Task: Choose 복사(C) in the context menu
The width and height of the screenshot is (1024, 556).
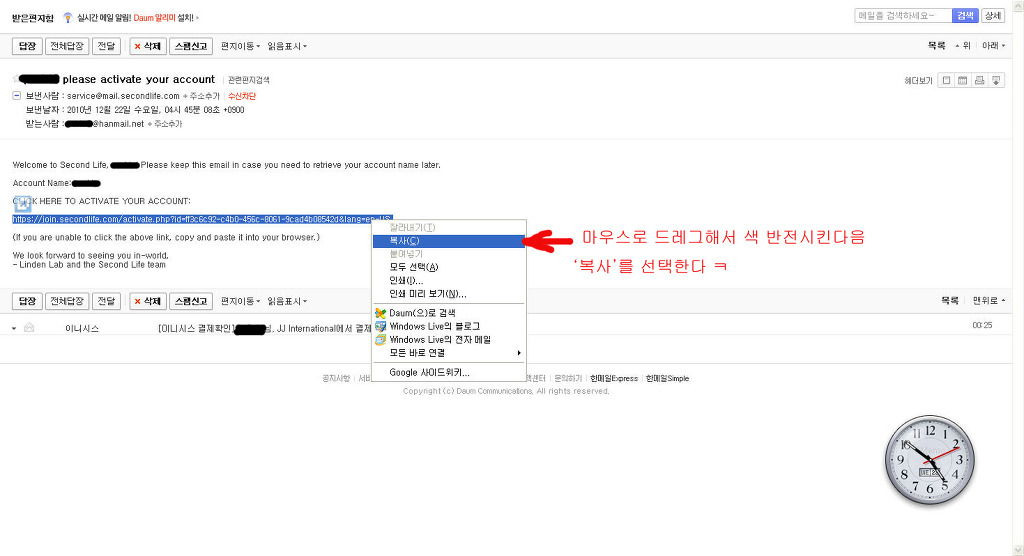Action: pyautogui.click(x=449, y=241)
